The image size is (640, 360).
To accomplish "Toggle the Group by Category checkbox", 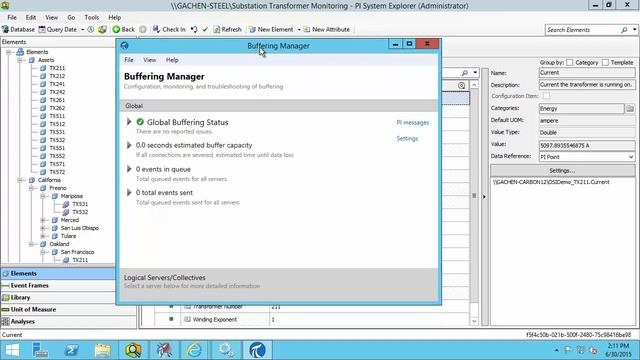I will click(x=570, y=62).
